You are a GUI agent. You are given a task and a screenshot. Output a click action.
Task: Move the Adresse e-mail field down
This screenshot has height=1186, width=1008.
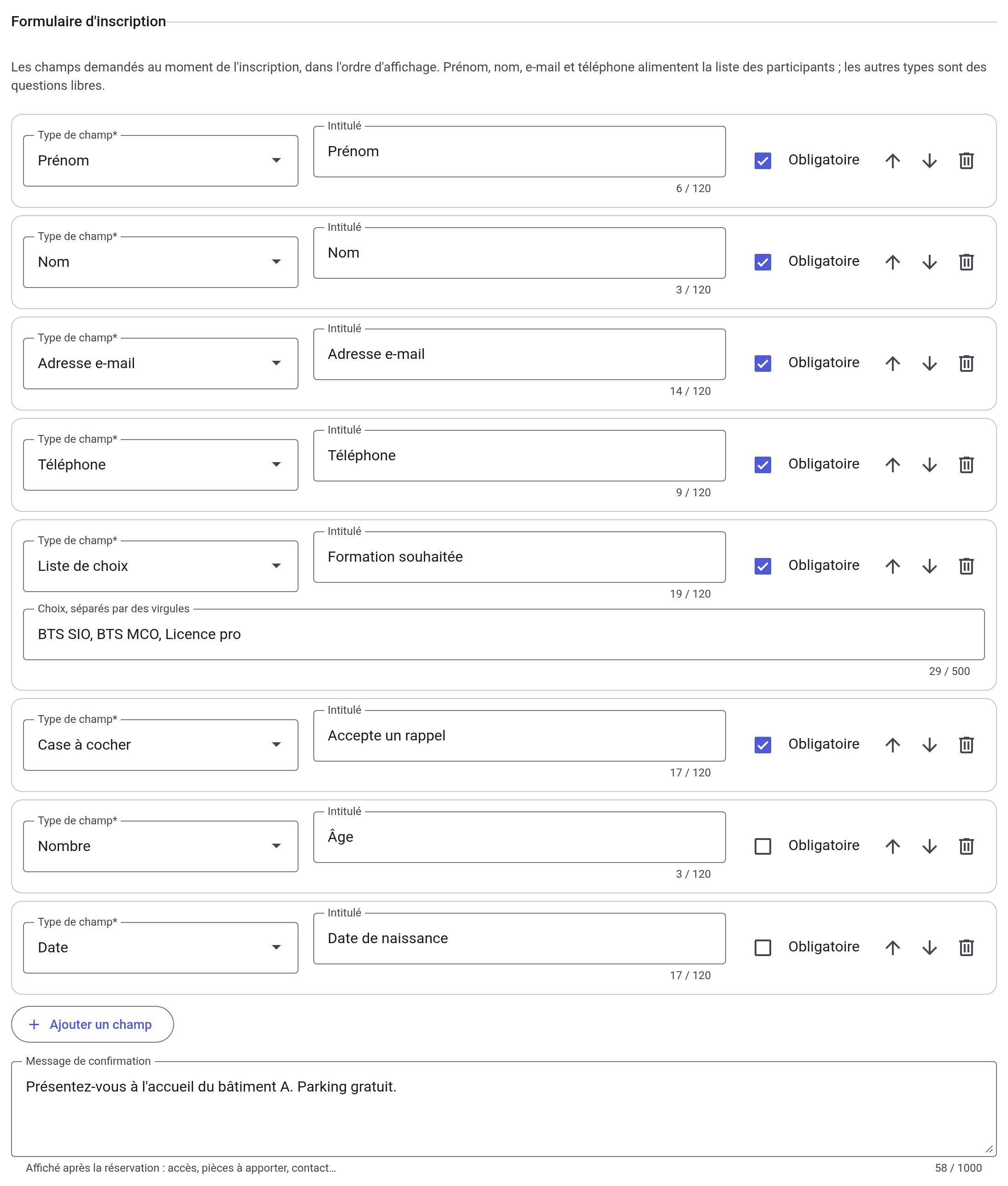tap(929, 364)
